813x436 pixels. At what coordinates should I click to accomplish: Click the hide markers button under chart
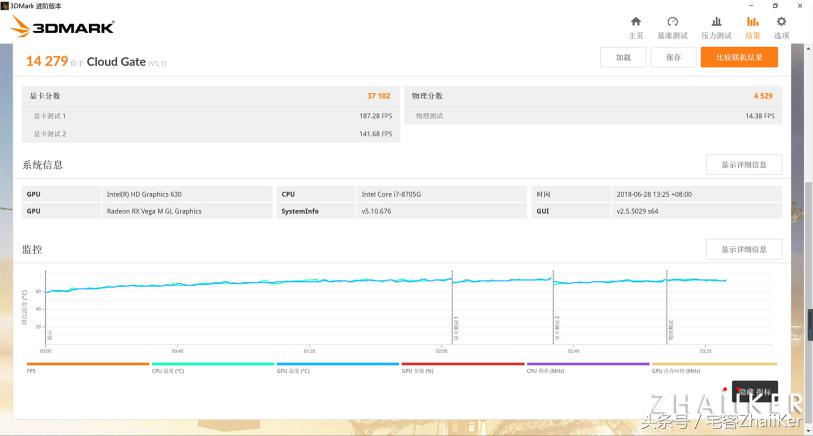pos(754,392)
